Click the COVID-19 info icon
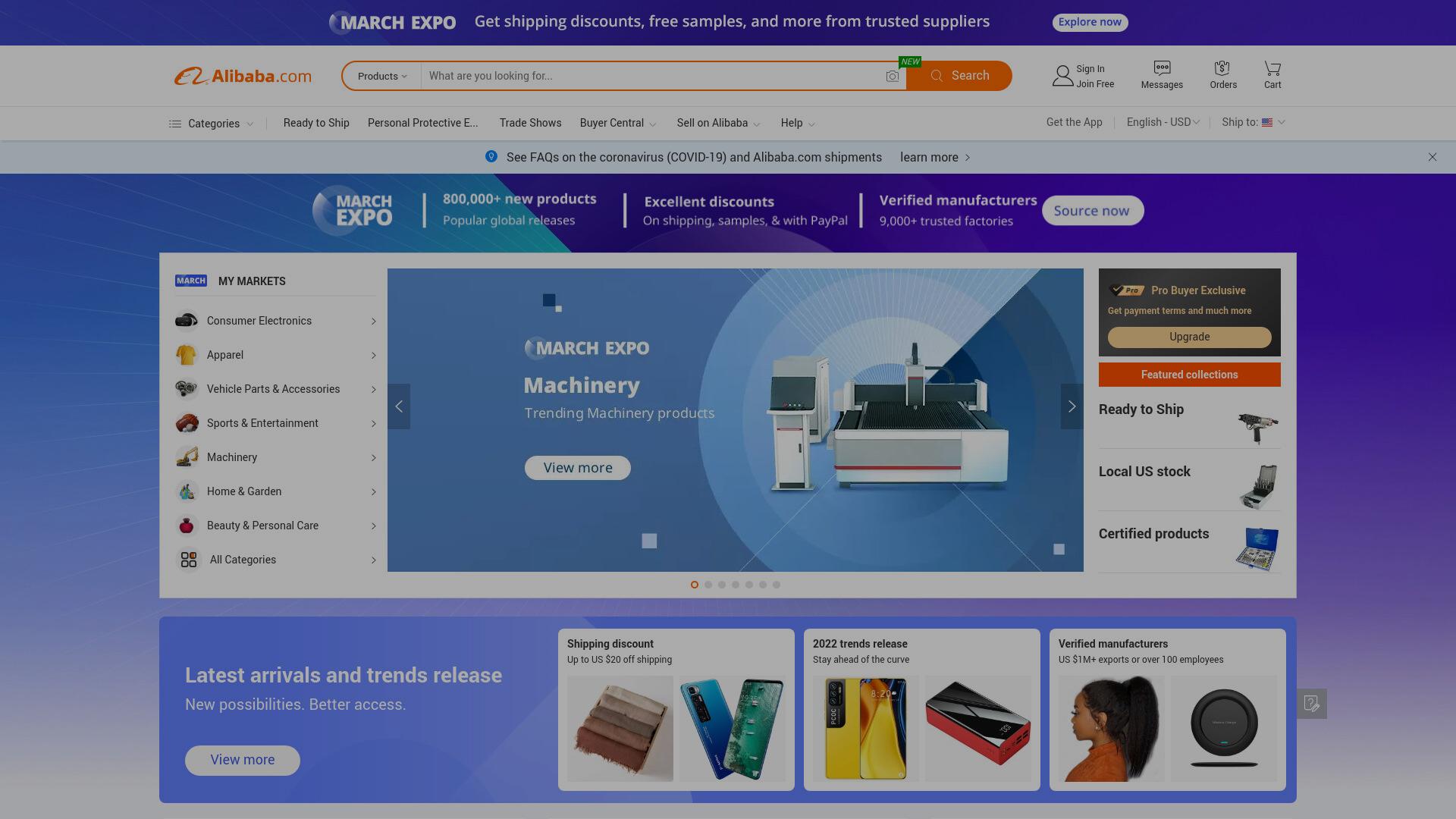Screen dimensions: 1456x819 (x=491, y=156)
